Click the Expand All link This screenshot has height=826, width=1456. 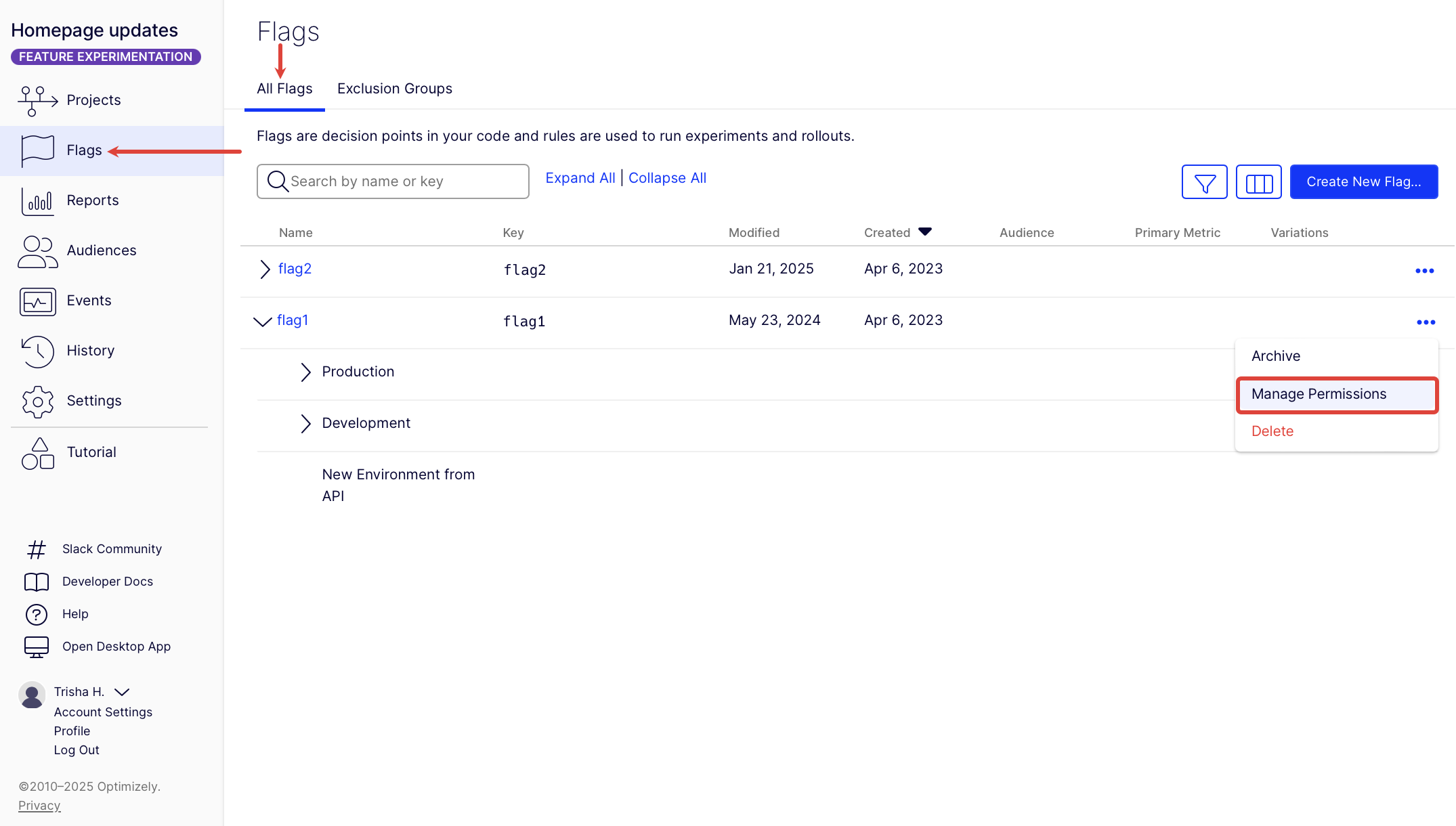coord(580,178)
